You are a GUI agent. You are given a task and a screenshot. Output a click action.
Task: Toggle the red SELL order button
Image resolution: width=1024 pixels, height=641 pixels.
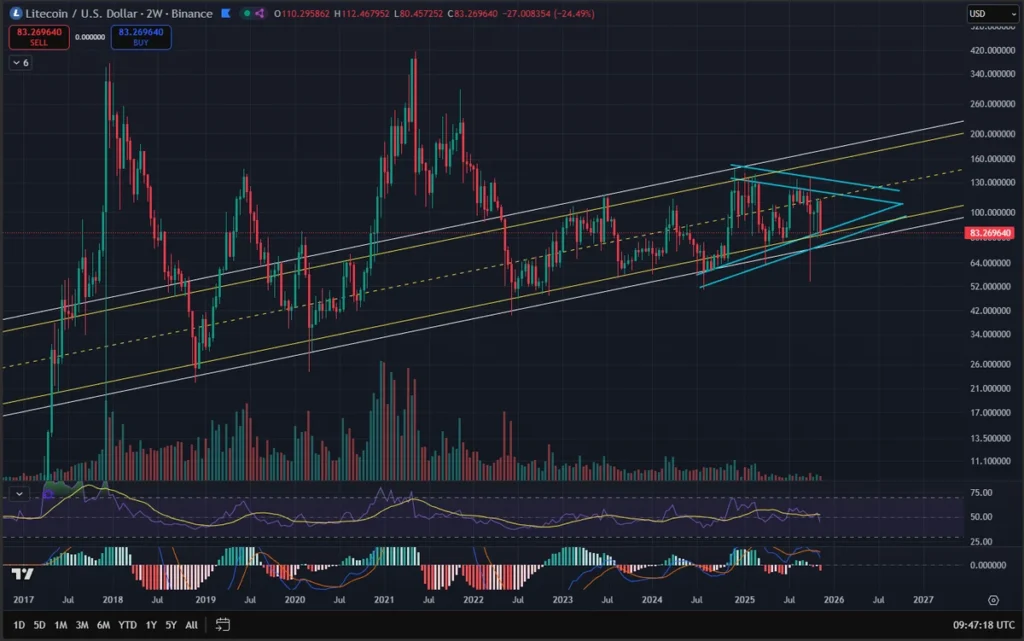point(39,36)
